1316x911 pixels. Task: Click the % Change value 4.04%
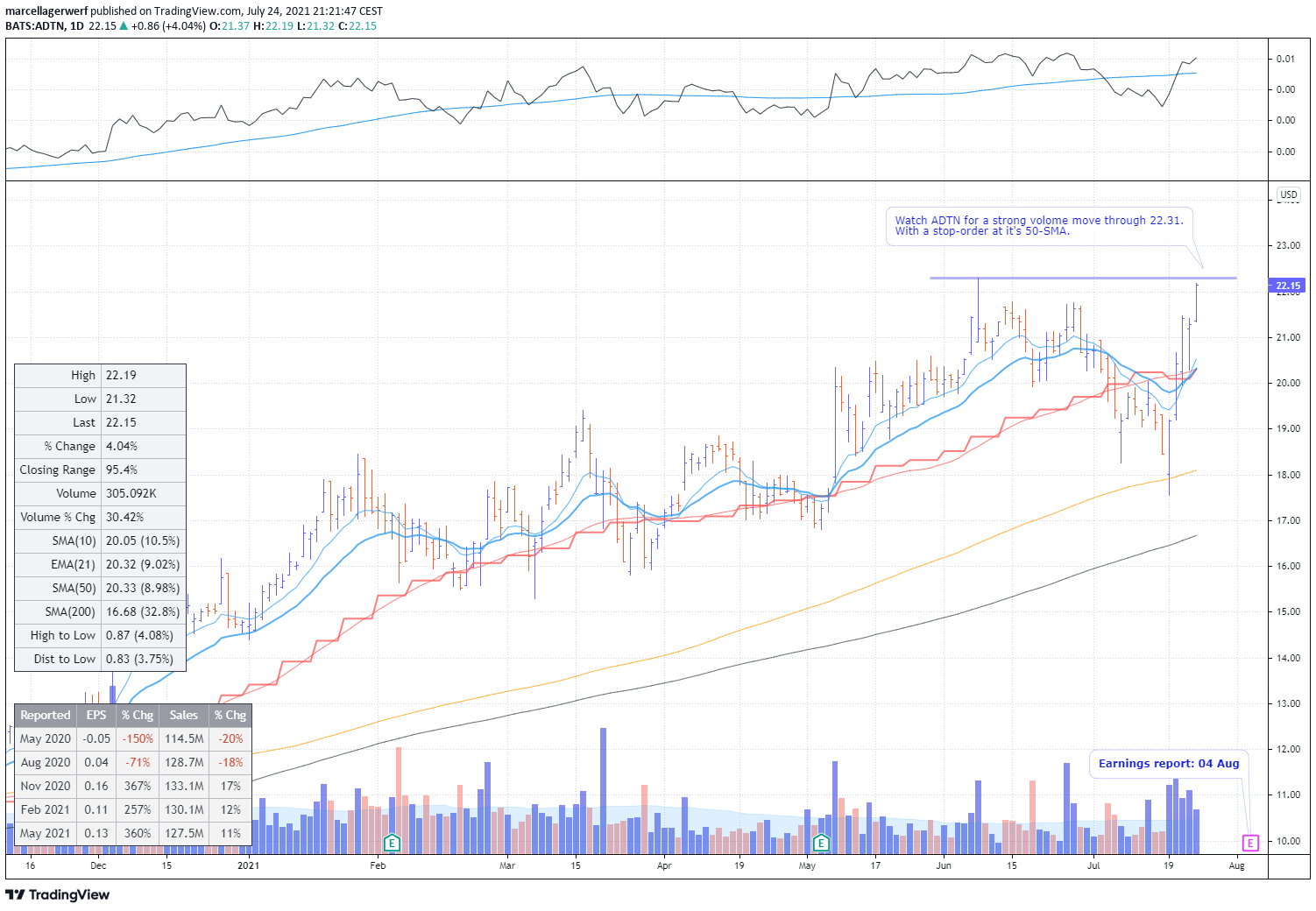[122, 447]
